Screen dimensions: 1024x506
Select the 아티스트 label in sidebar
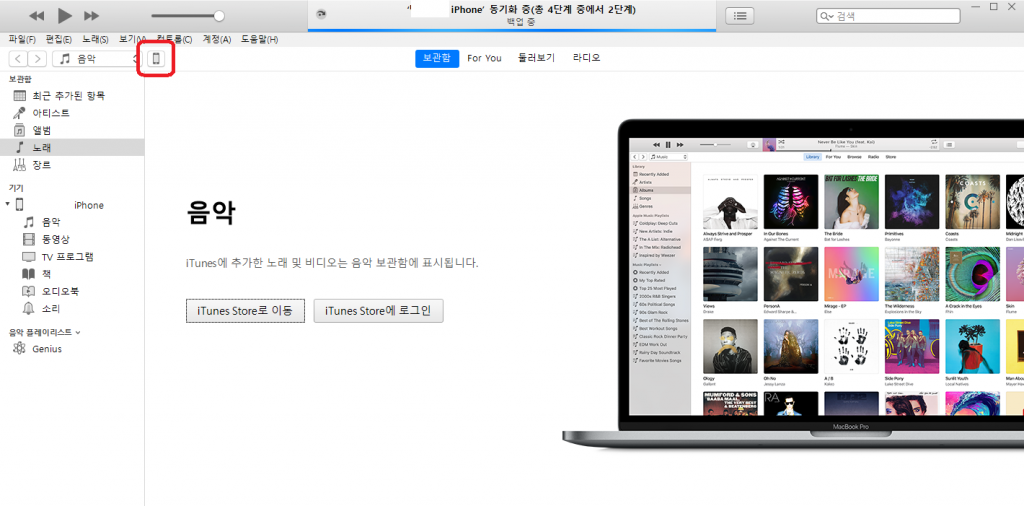51,113
